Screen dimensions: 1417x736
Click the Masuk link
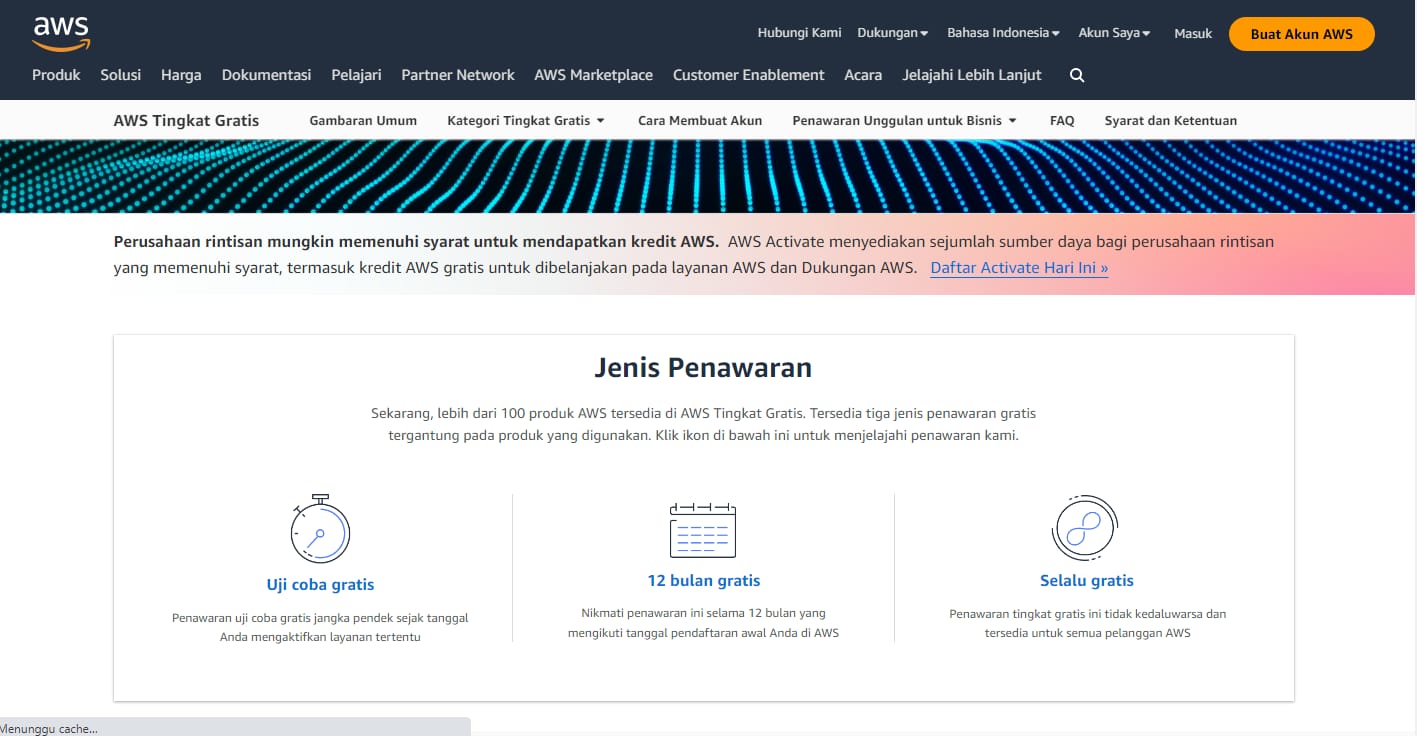click(1193, 33)
